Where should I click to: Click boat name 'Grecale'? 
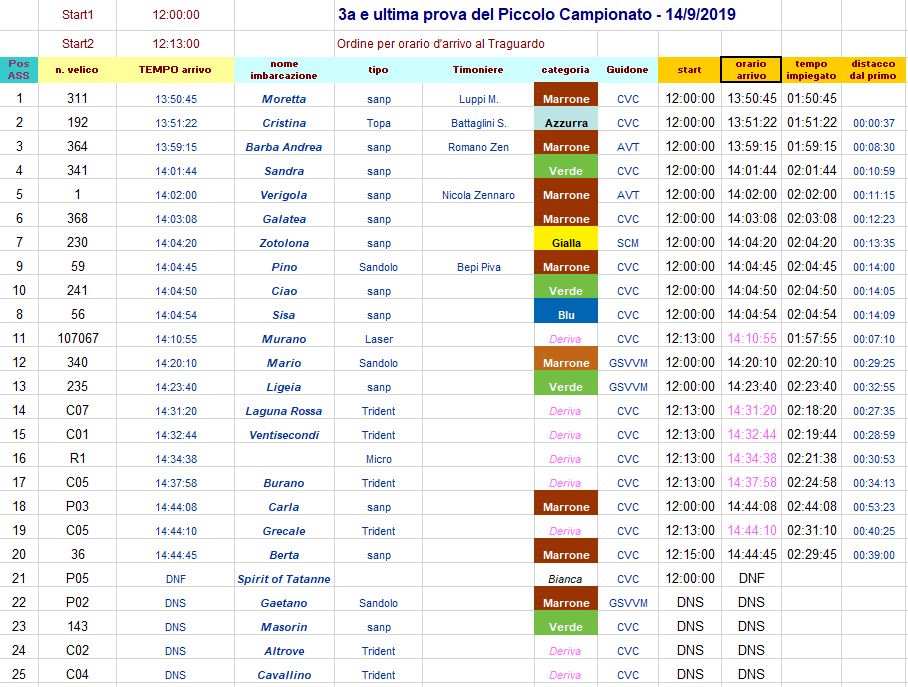[284, 531]
